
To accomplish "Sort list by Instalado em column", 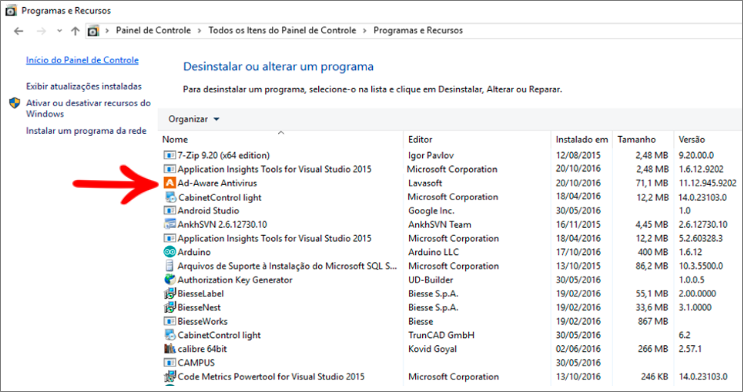I will pos(581,139).
